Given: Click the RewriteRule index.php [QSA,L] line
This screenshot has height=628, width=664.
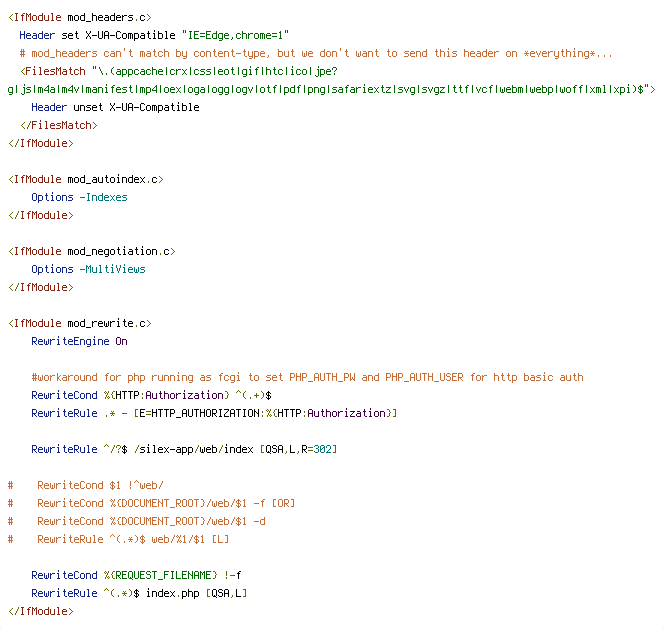Looking at the screenshot, I should [139, 593].
